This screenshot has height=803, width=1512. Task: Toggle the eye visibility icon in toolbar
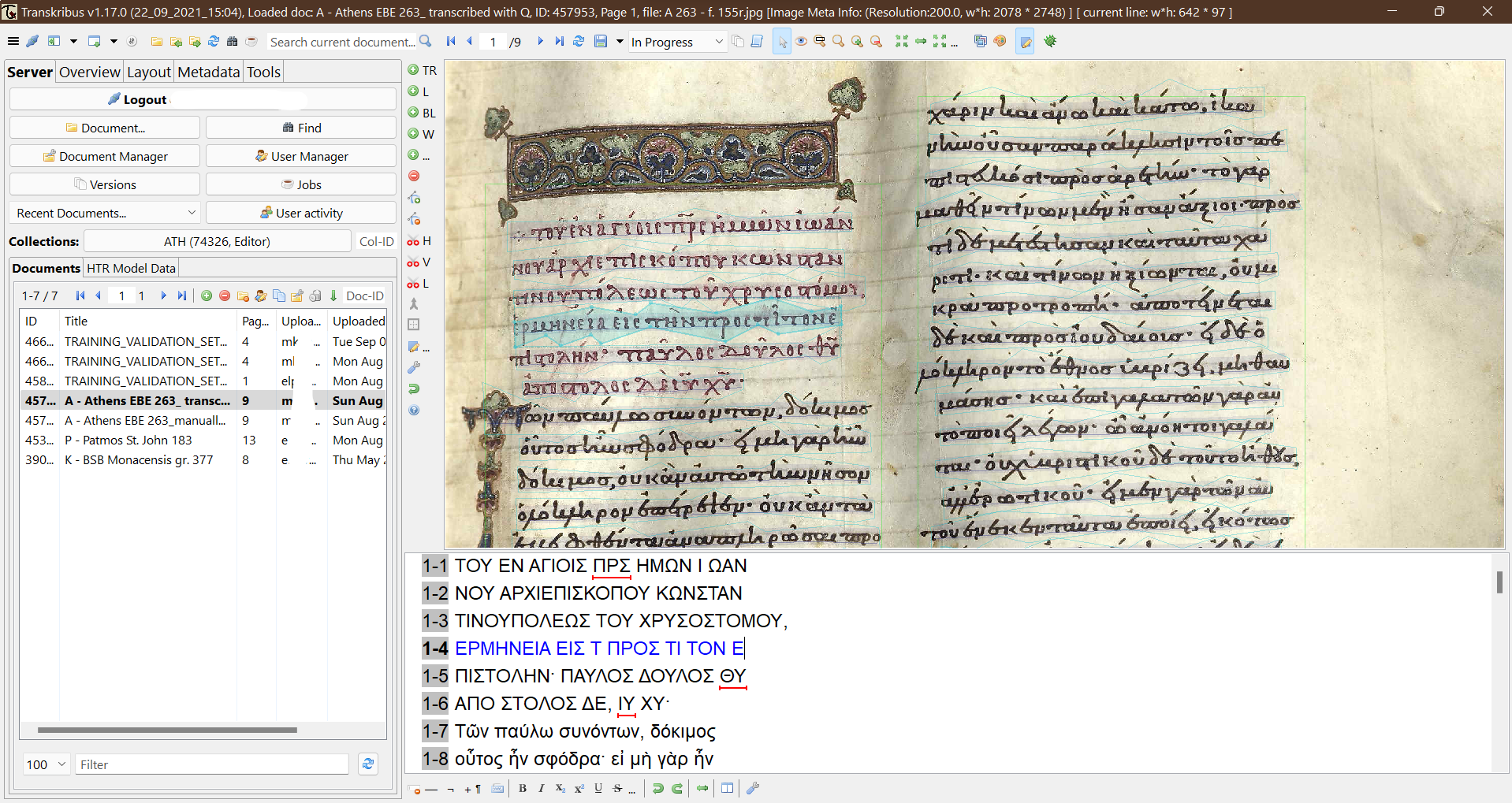(801, 42)
